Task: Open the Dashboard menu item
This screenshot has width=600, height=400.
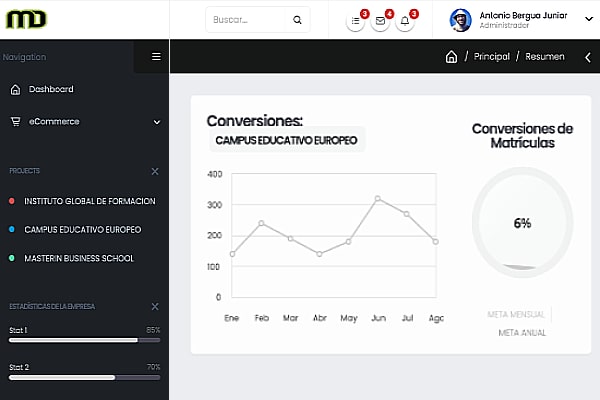Action: click(x=50, y=89)
